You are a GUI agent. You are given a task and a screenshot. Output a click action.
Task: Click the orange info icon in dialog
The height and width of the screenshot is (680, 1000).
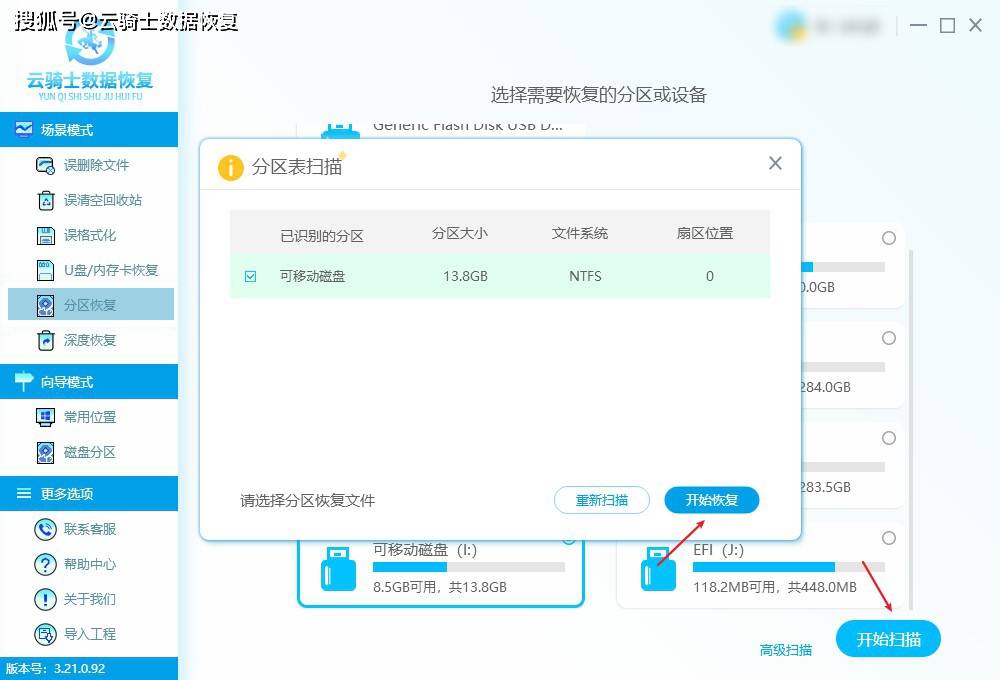click(x=231, y=168)
